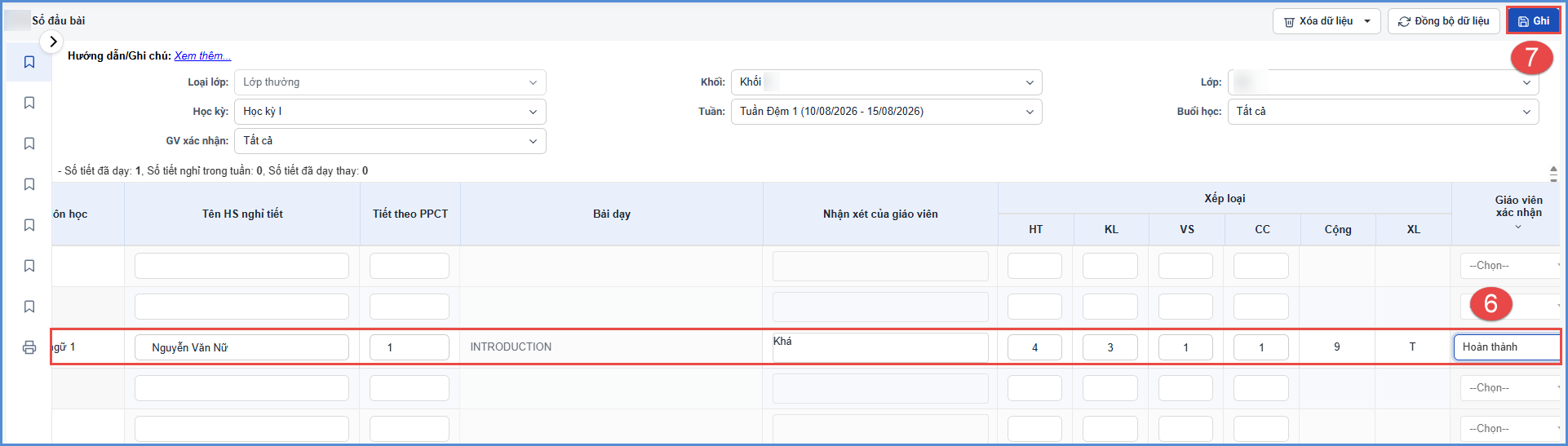
Task: Expand the chevron under Giáo viên xác nhận header
Action: click(x=1518, y=227)
